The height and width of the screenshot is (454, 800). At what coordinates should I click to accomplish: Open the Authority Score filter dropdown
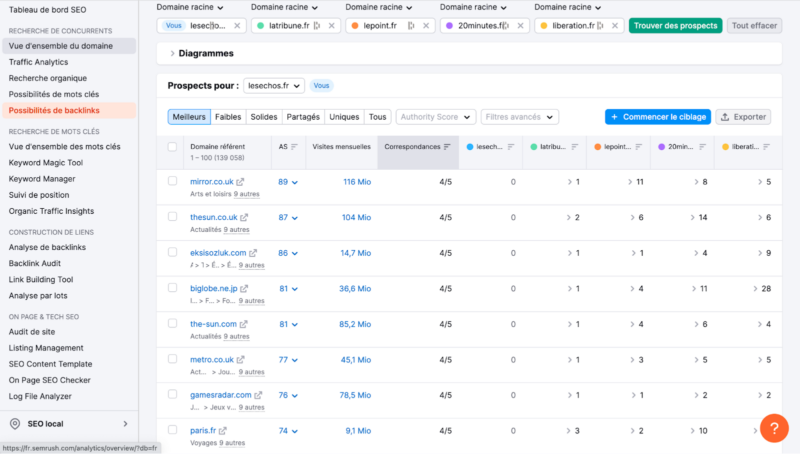(436, 117)
